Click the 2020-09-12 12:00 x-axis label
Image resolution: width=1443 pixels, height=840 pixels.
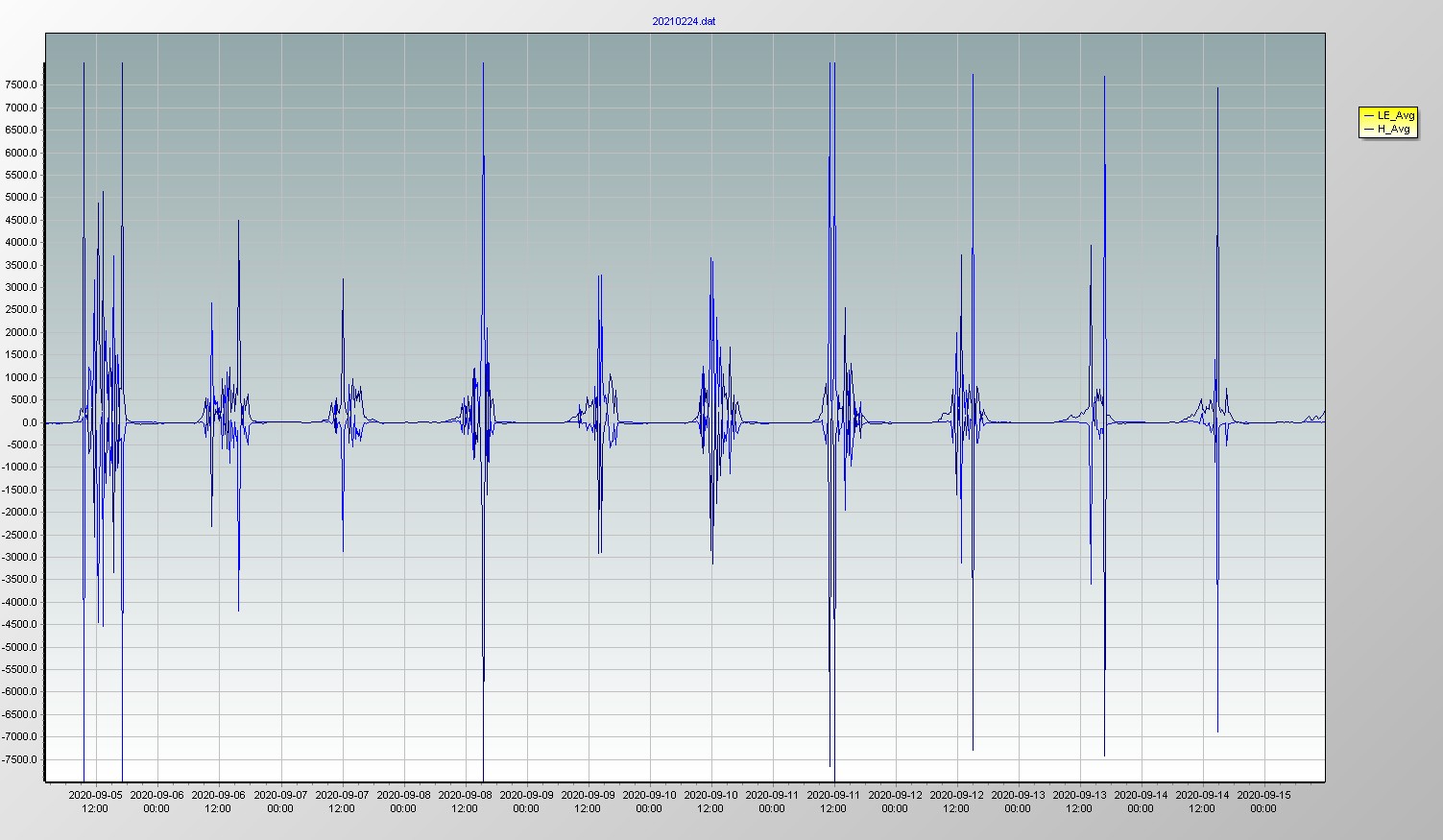pyautogui.click(x=956, y=802)
